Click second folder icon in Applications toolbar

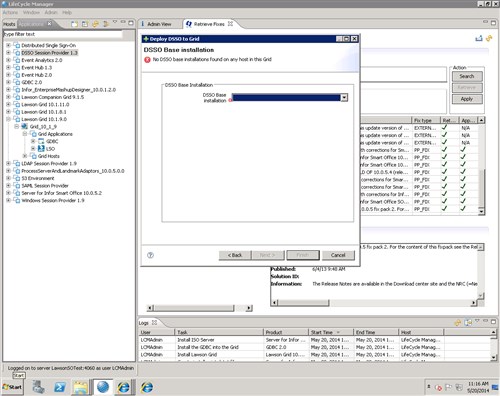click(x=85, y=24)
